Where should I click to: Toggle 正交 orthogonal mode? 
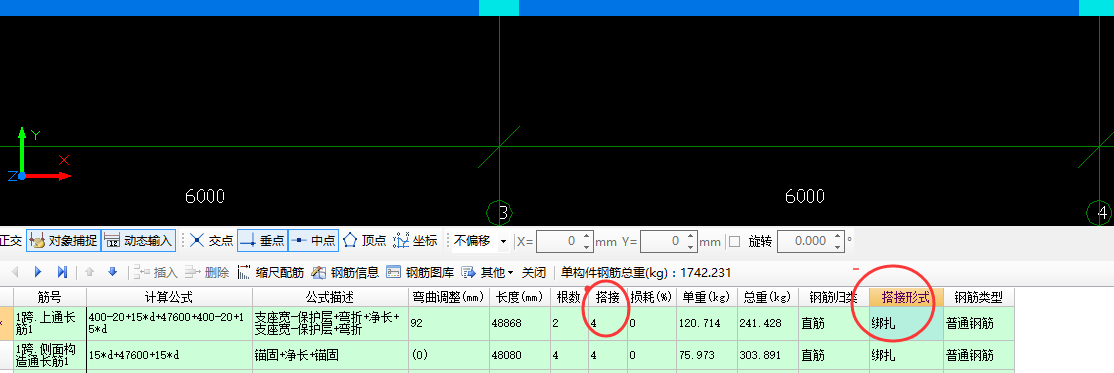coord(10,241)
